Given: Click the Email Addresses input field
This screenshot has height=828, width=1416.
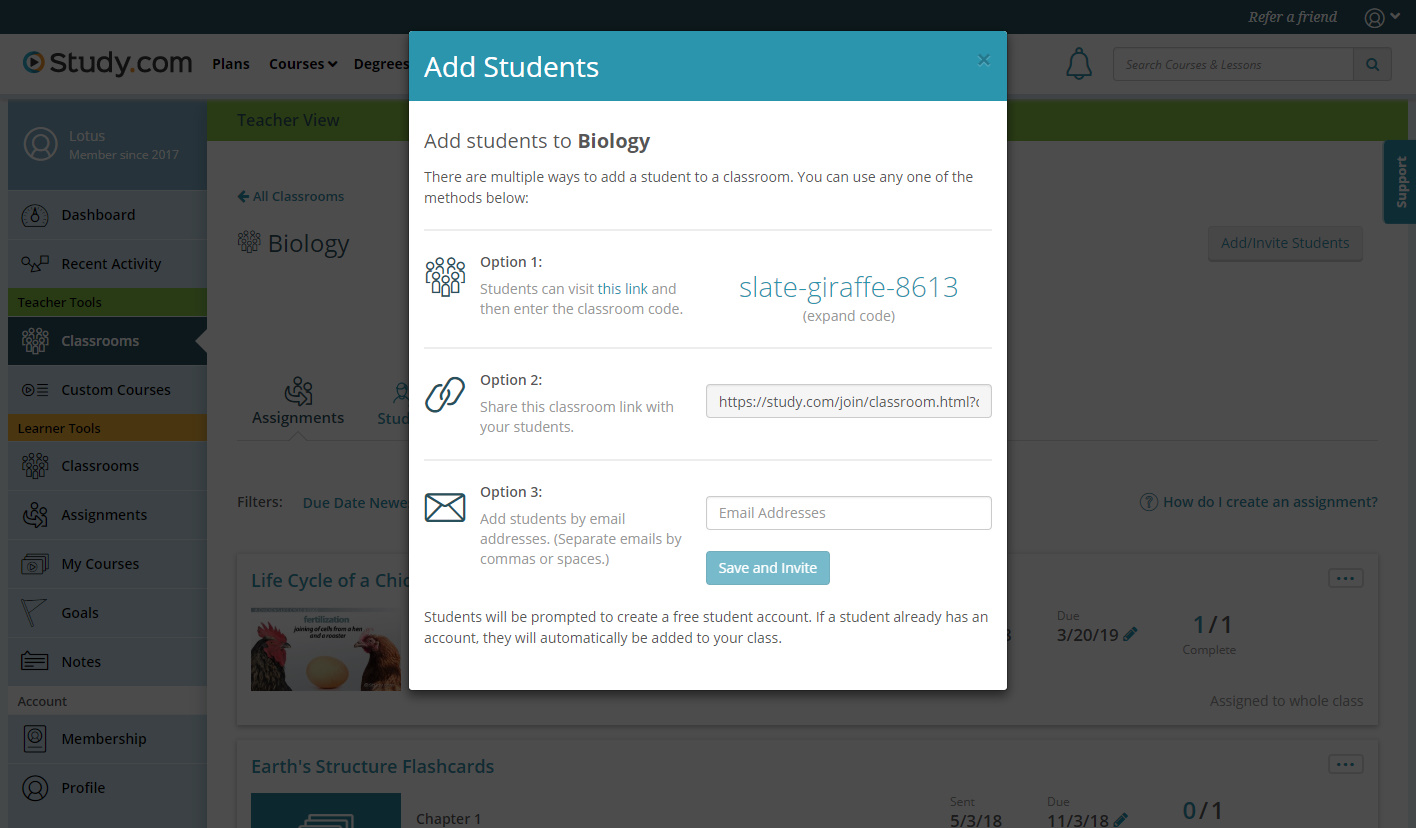Looking at the screenshot, I should click(848, 513).
